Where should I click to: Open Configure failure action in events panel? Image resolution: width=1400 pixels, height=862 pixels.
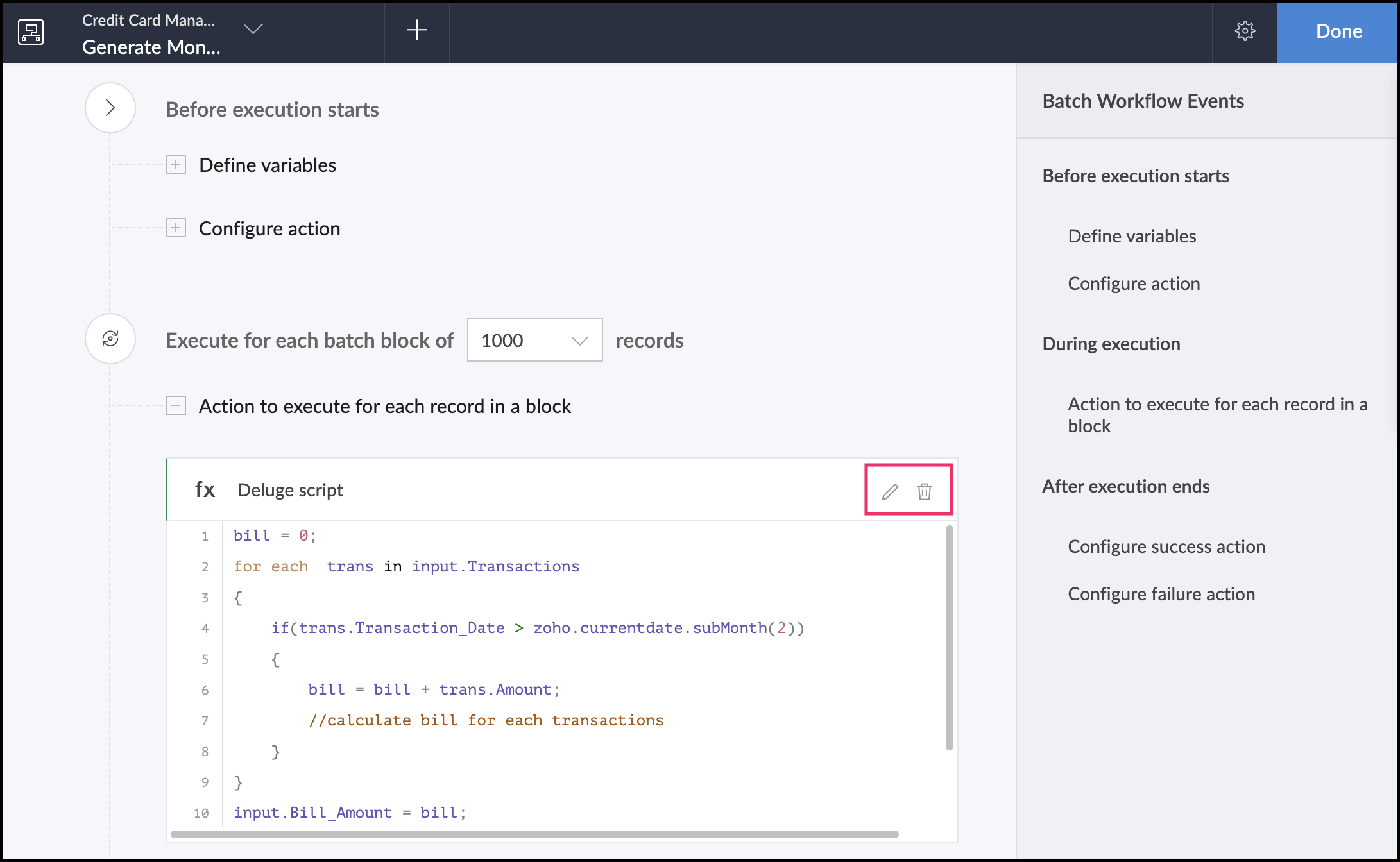(1161, 594)
